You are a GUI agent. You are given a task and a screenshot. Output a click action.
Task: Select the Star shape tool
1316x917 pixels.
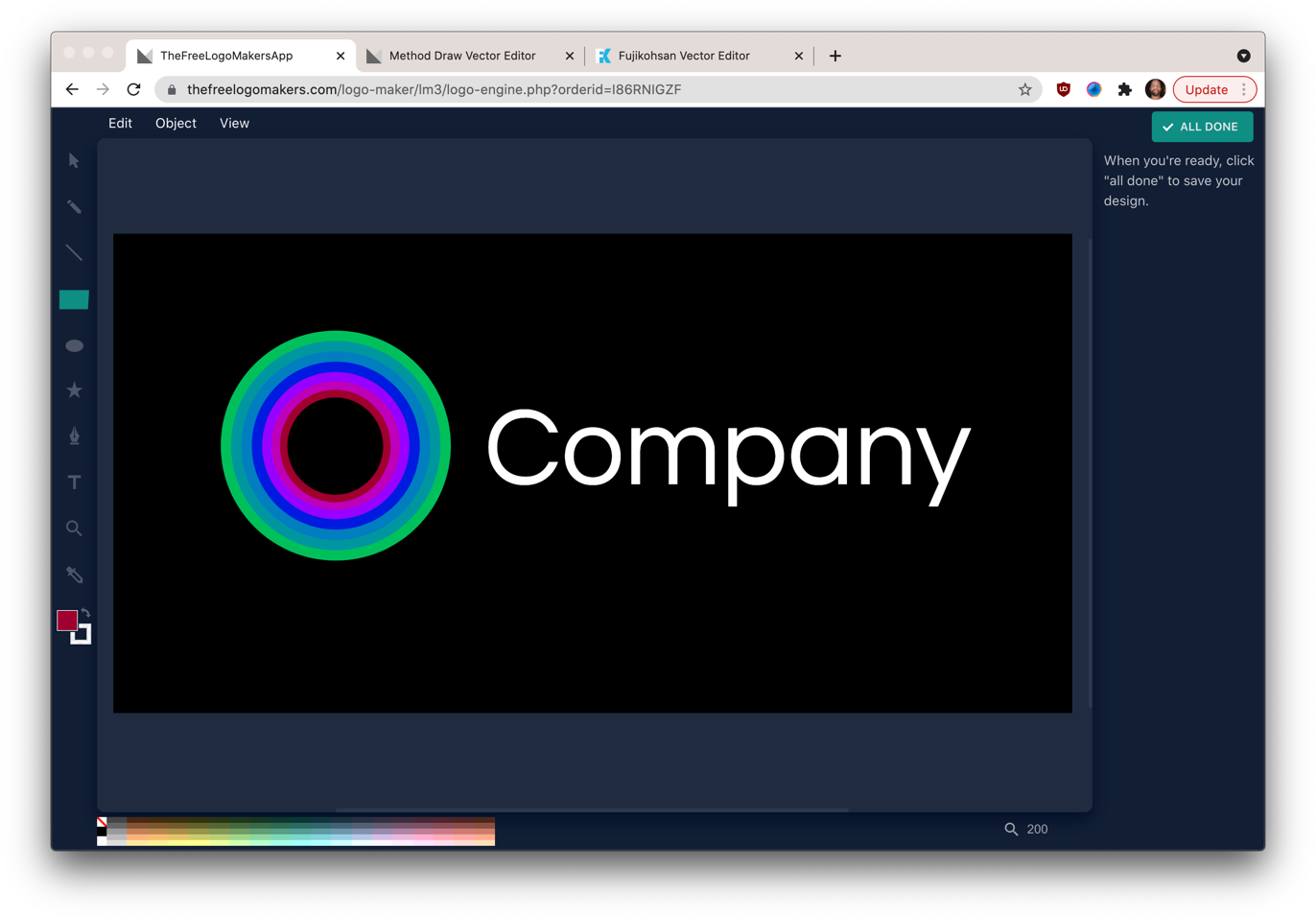click(74, 390)
